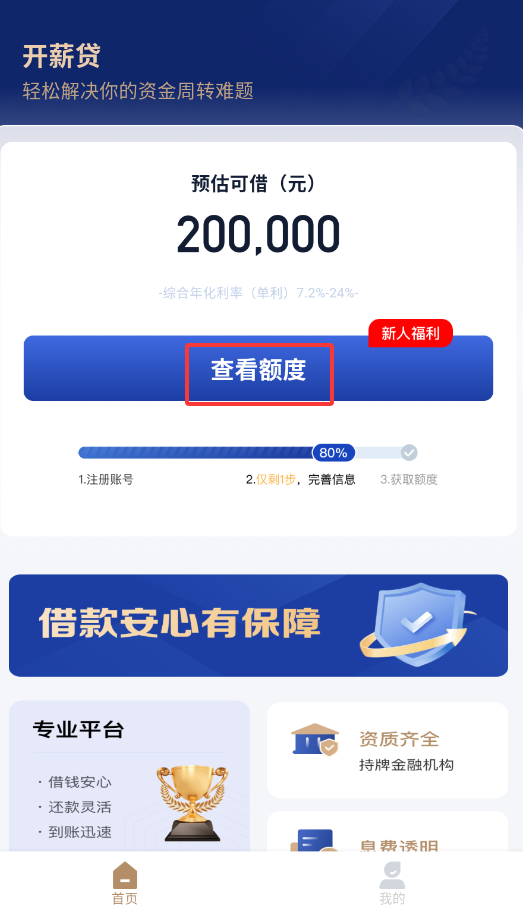Tap the 仅剩1步 完善信息 step label
The height and width of the screenshot is (915, 523).
pyautogui.click(x=301, y=480)
